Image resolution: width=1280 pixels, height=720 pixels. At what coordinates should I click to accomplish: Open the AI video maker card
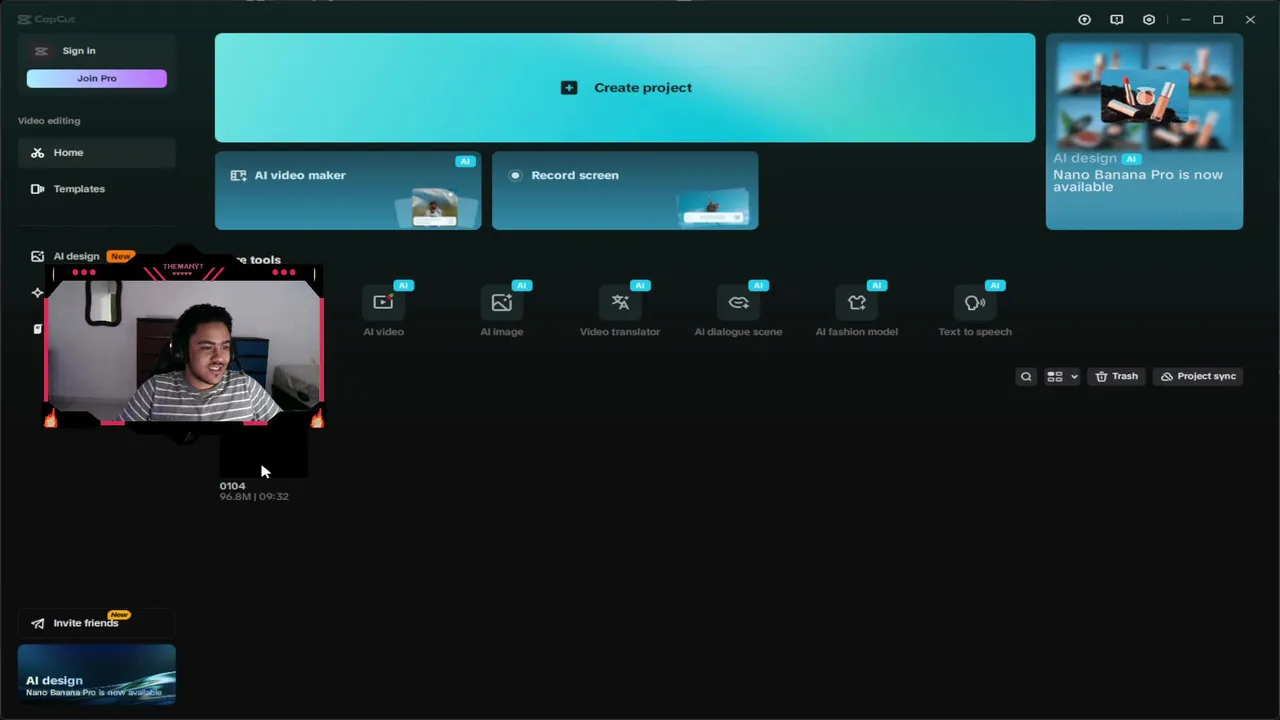[348, 191]
